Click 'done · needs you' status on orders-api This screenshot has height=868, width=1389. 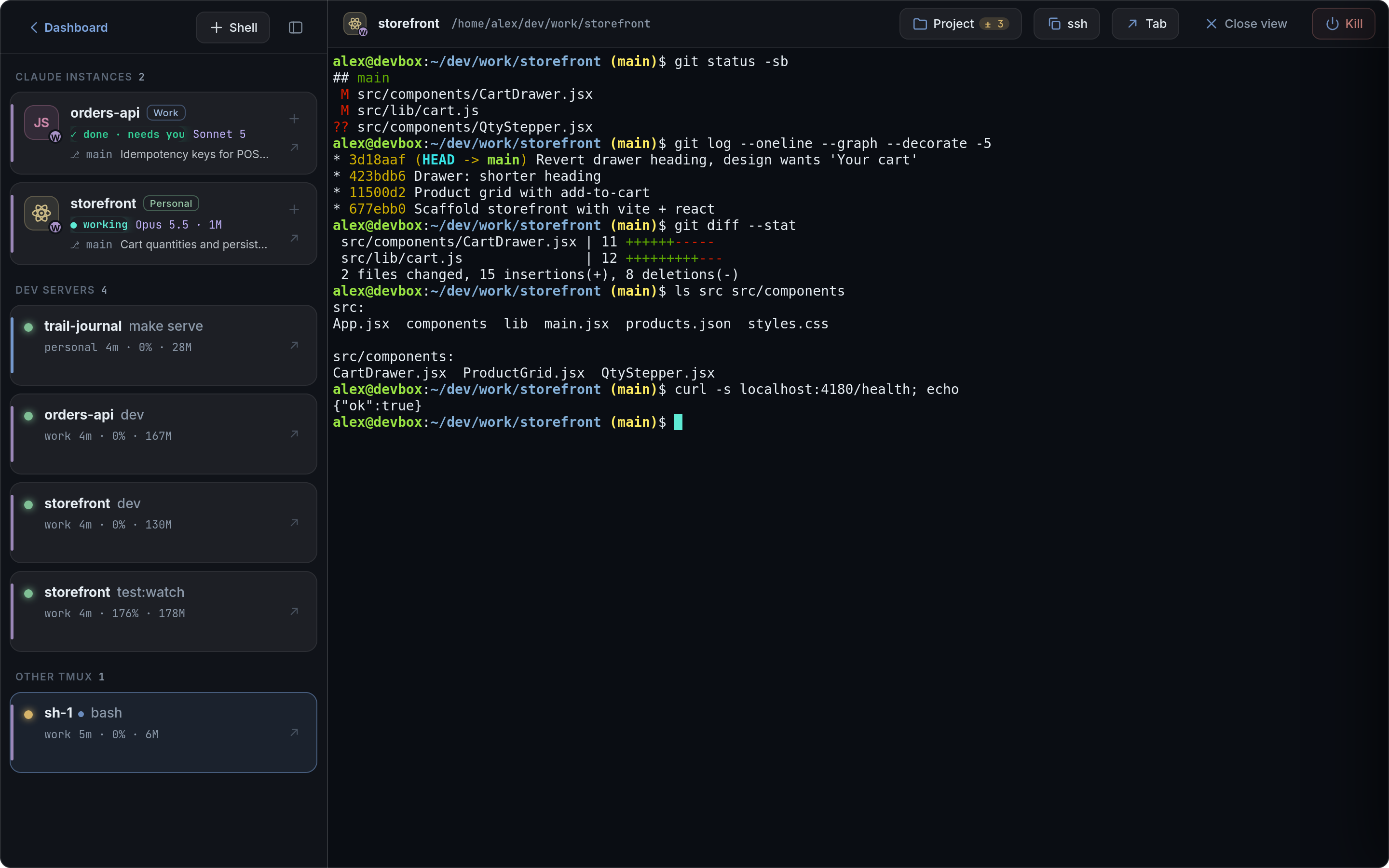point(127,135)
